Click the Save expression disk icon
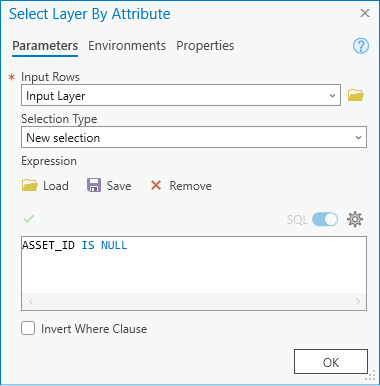 point(94,185)
